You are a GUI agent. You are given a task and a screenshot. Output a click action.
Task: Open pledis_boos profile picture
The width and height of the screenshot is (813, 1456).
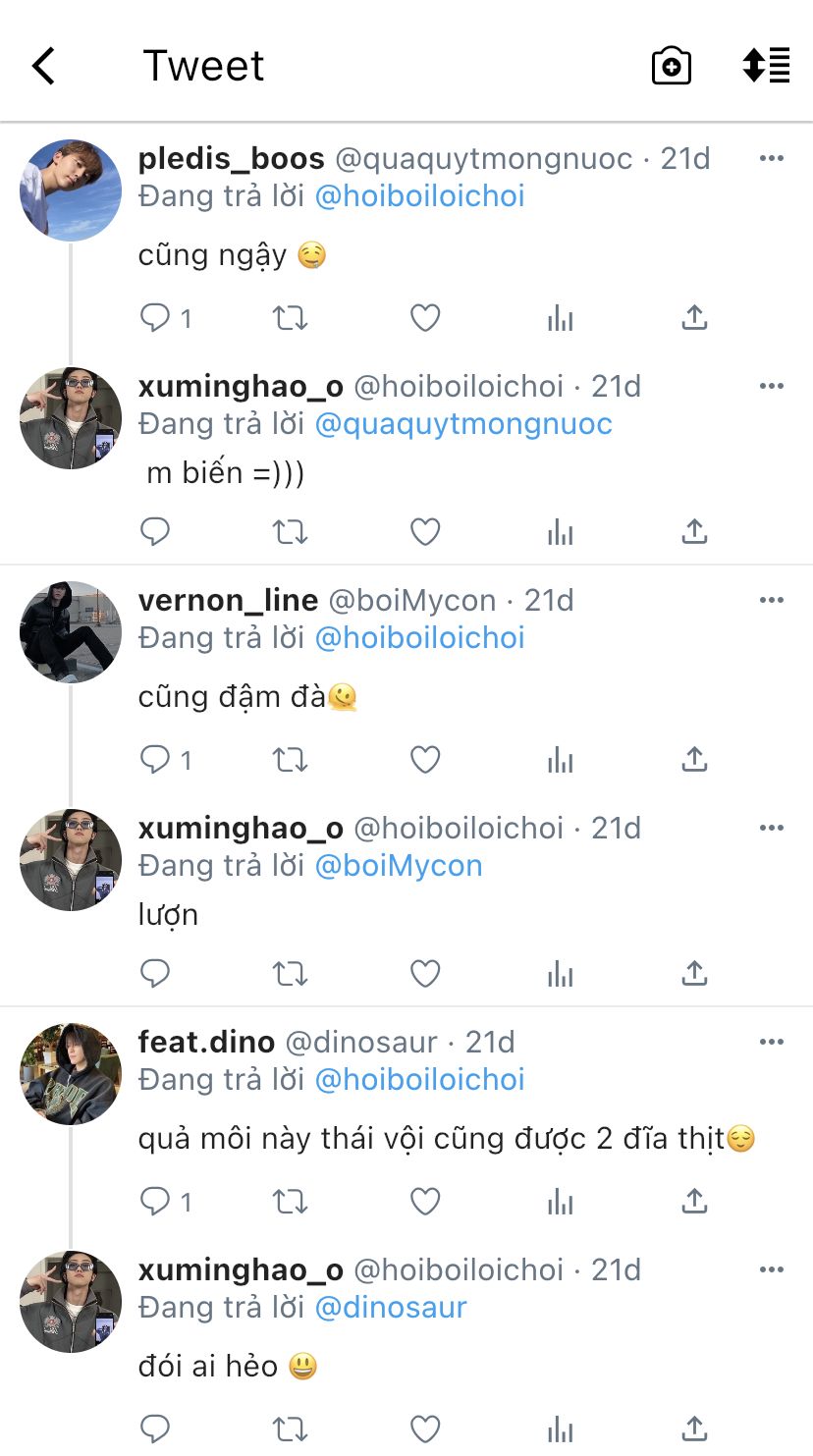(71, 190)
